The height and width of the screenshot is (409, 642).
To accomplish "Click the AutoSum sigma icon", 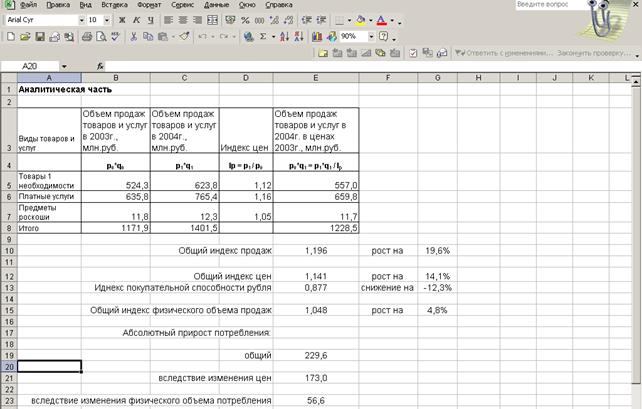I will pos(264,37).
